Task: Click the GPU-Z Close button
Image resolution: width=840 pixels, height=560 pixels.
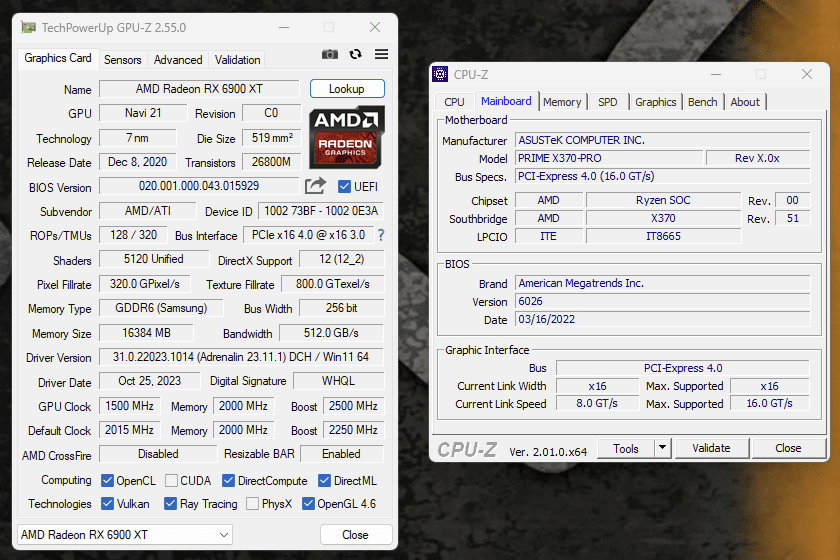Action: (x=356, y=535)
